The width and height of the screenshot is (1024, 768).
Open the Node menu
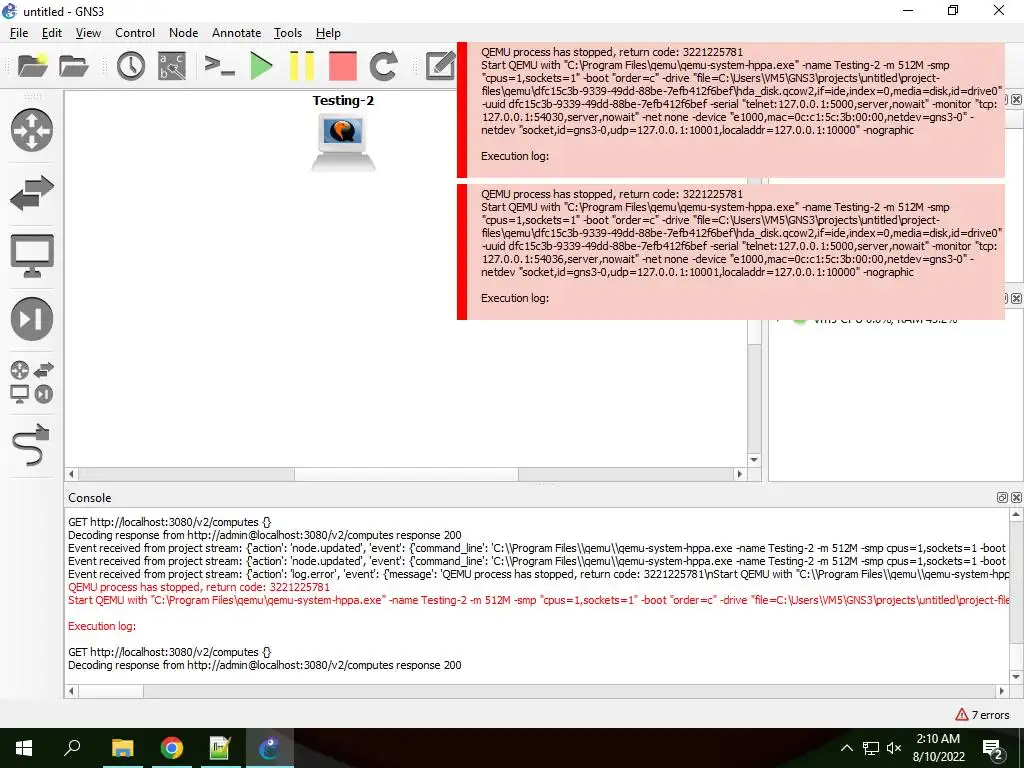point(184,33)
